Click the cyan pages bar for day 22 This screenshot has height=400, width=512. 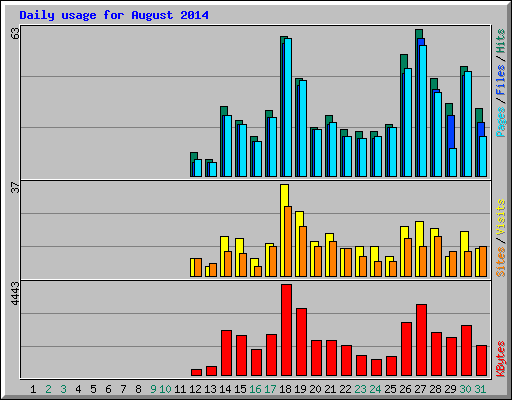click(x=348, y=156)
